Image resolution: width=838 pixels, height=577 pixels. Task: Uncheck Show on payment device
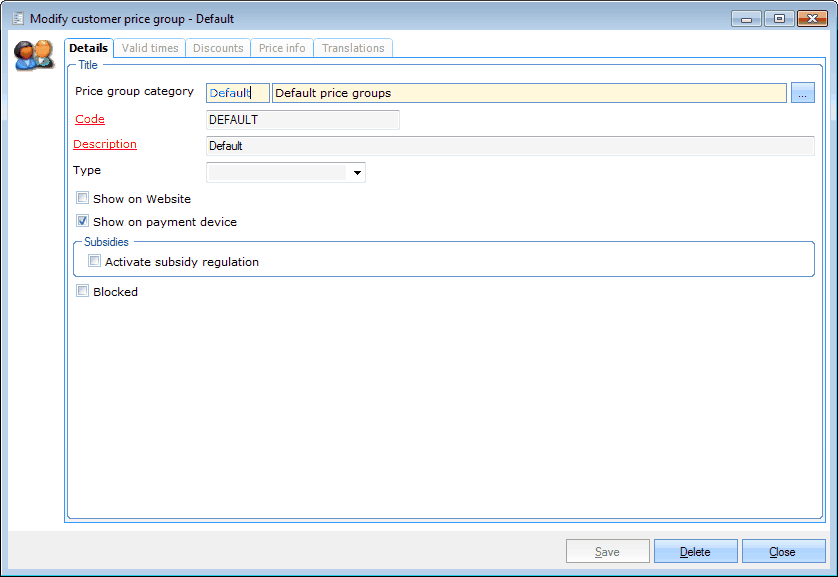click(83, 221)
